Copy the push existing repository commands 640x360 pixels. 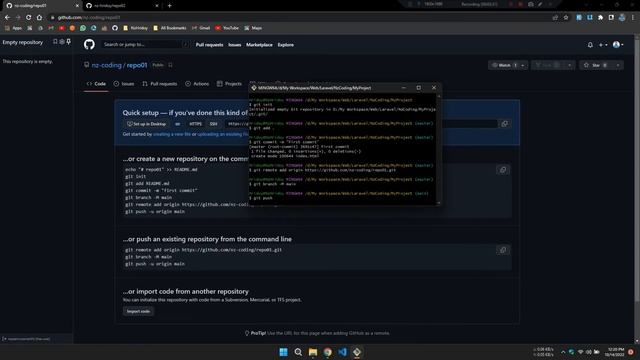(503, 250)
